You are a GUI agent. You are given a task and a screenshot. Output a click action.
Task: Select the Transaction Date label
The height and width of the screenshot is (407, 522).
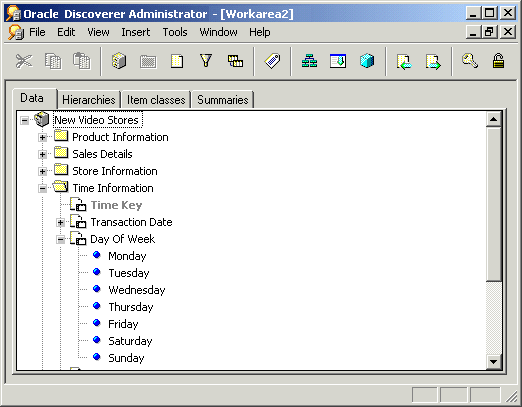[x=131, y=222]
